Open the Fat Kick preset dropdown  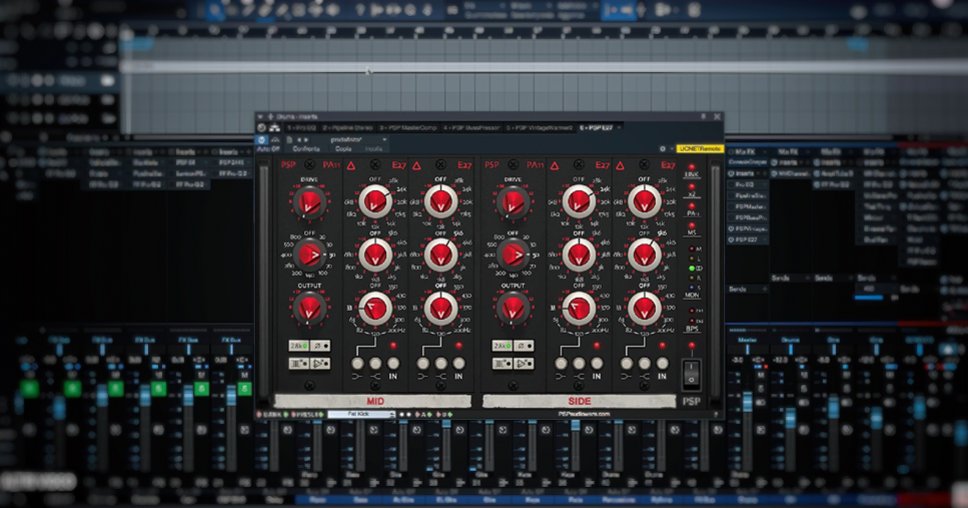point(361,414)
